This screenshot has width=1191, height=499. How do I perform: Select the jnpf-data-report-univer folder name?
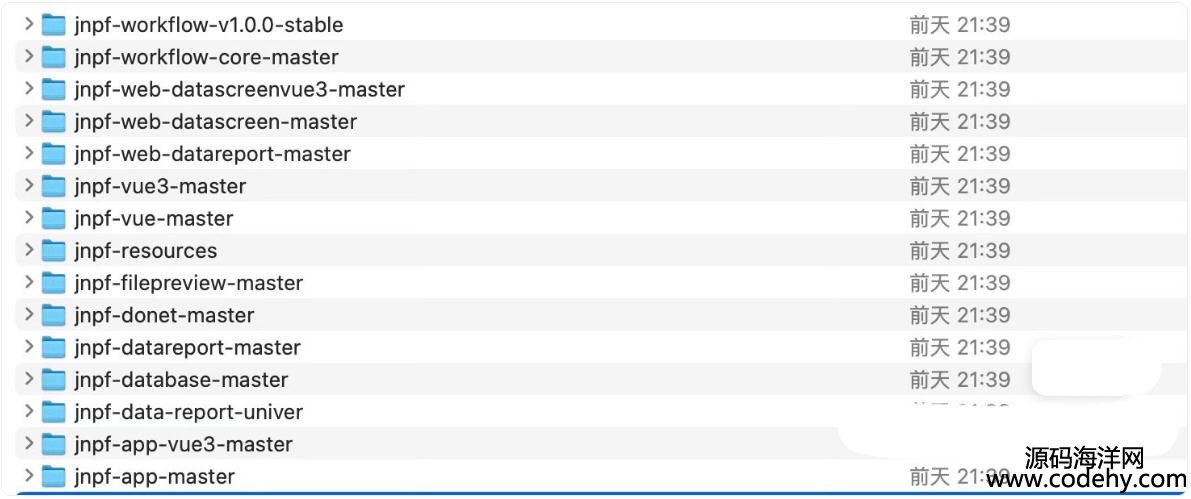pyautogui.click(x=188, y=412)
